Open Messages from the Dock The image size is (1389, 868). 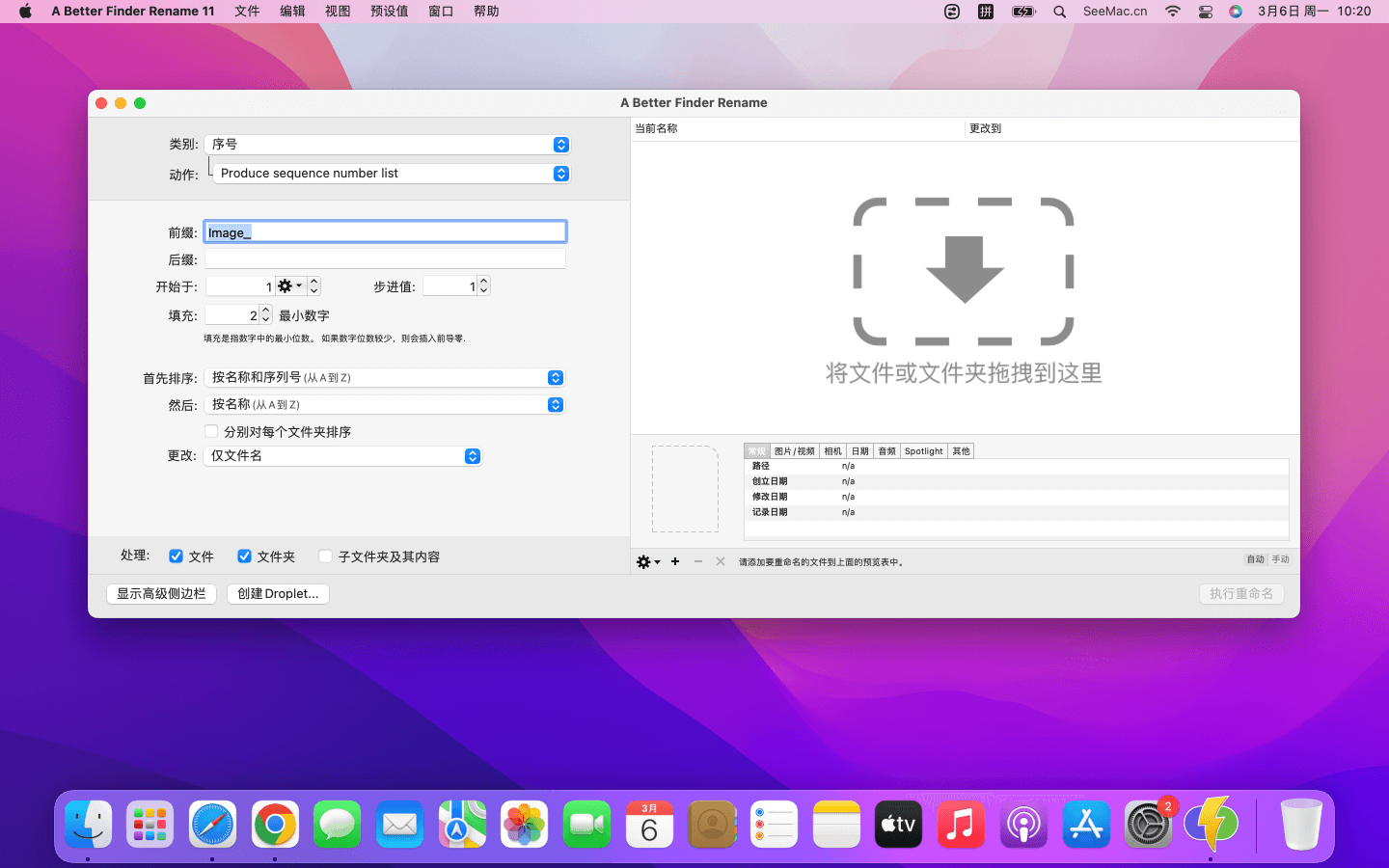coord(338,825)
